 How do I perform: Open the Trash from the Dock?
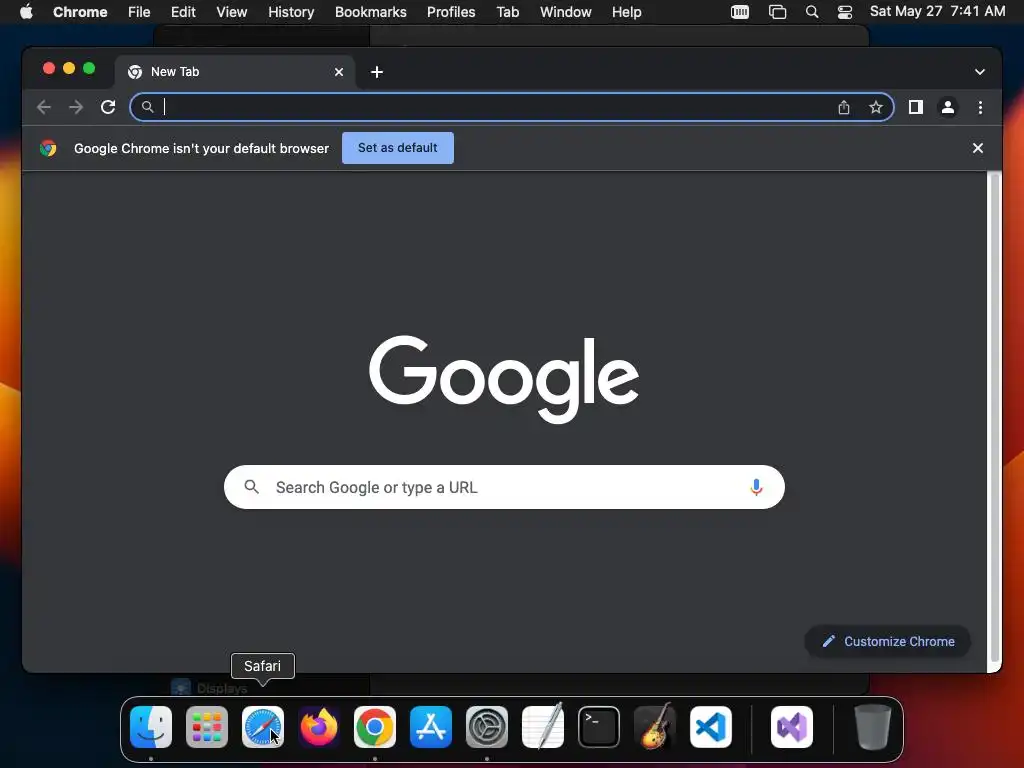872,727
